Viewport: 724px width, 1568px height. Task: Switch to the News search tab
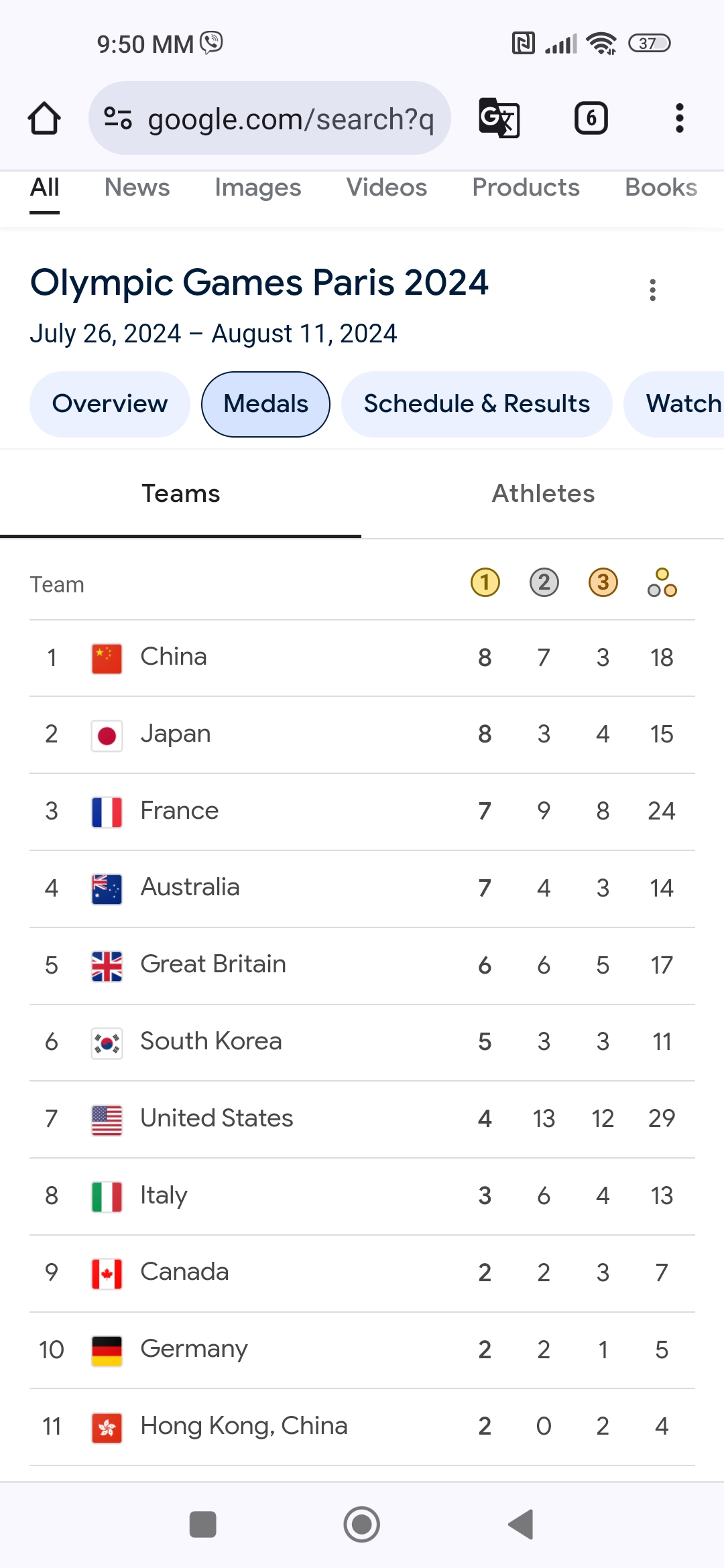pyautogui.click(x=137, y=188)
